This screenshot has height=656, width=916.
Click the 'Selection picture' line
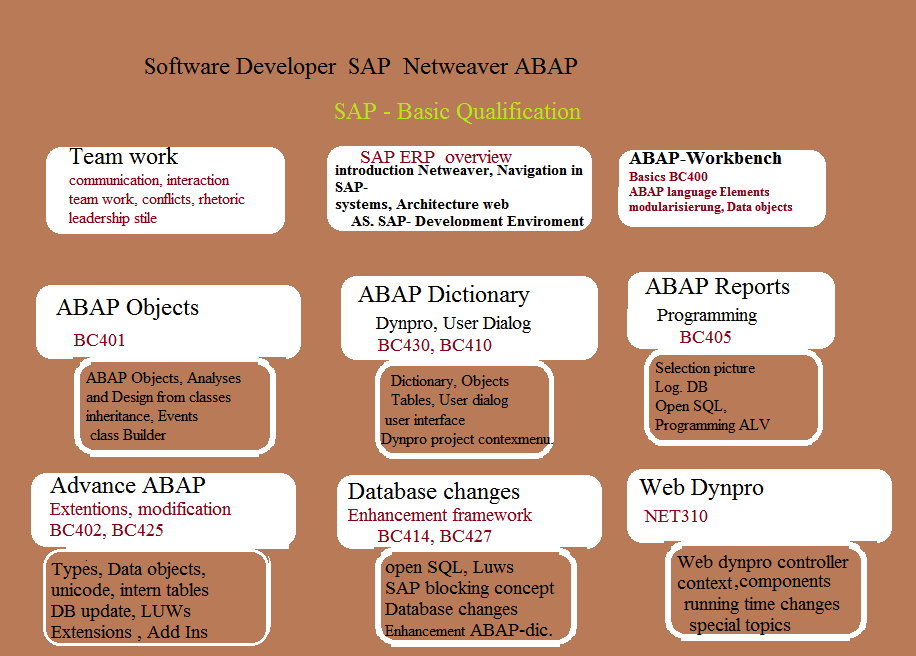click(x=705, y=368)
